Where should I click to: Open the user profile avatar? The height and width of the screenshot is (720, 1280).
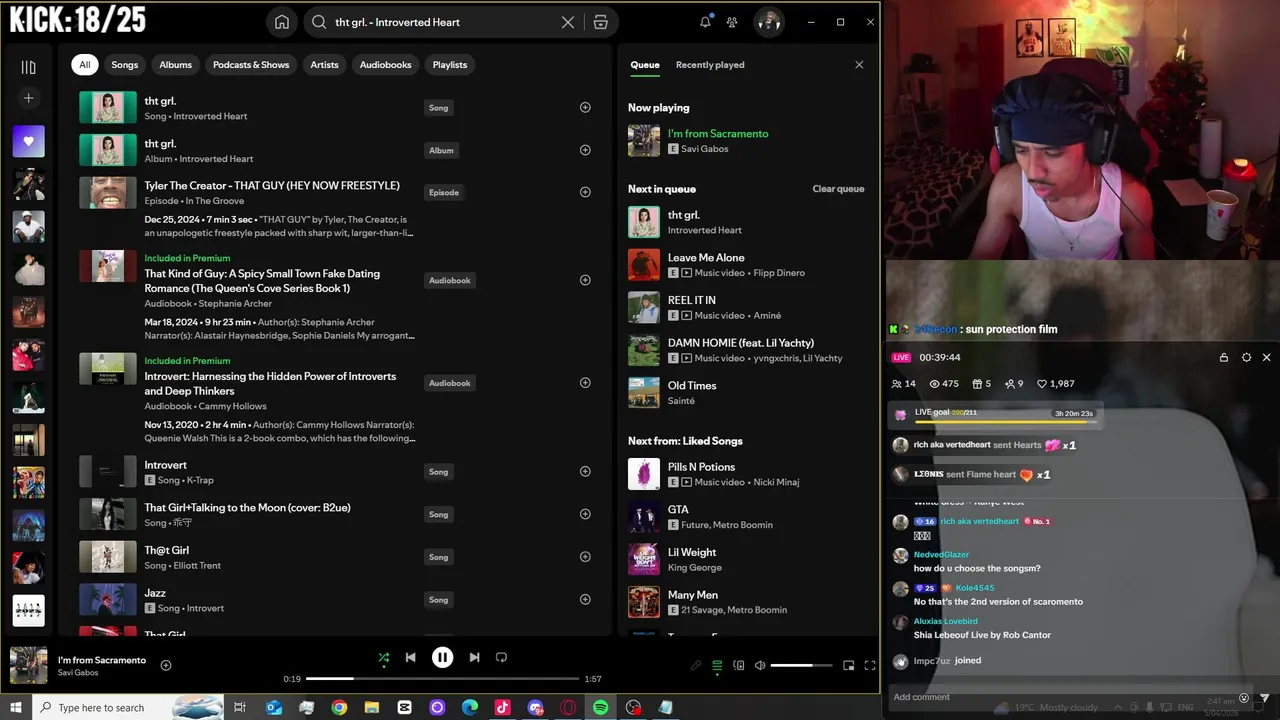(x=768, y=22)
